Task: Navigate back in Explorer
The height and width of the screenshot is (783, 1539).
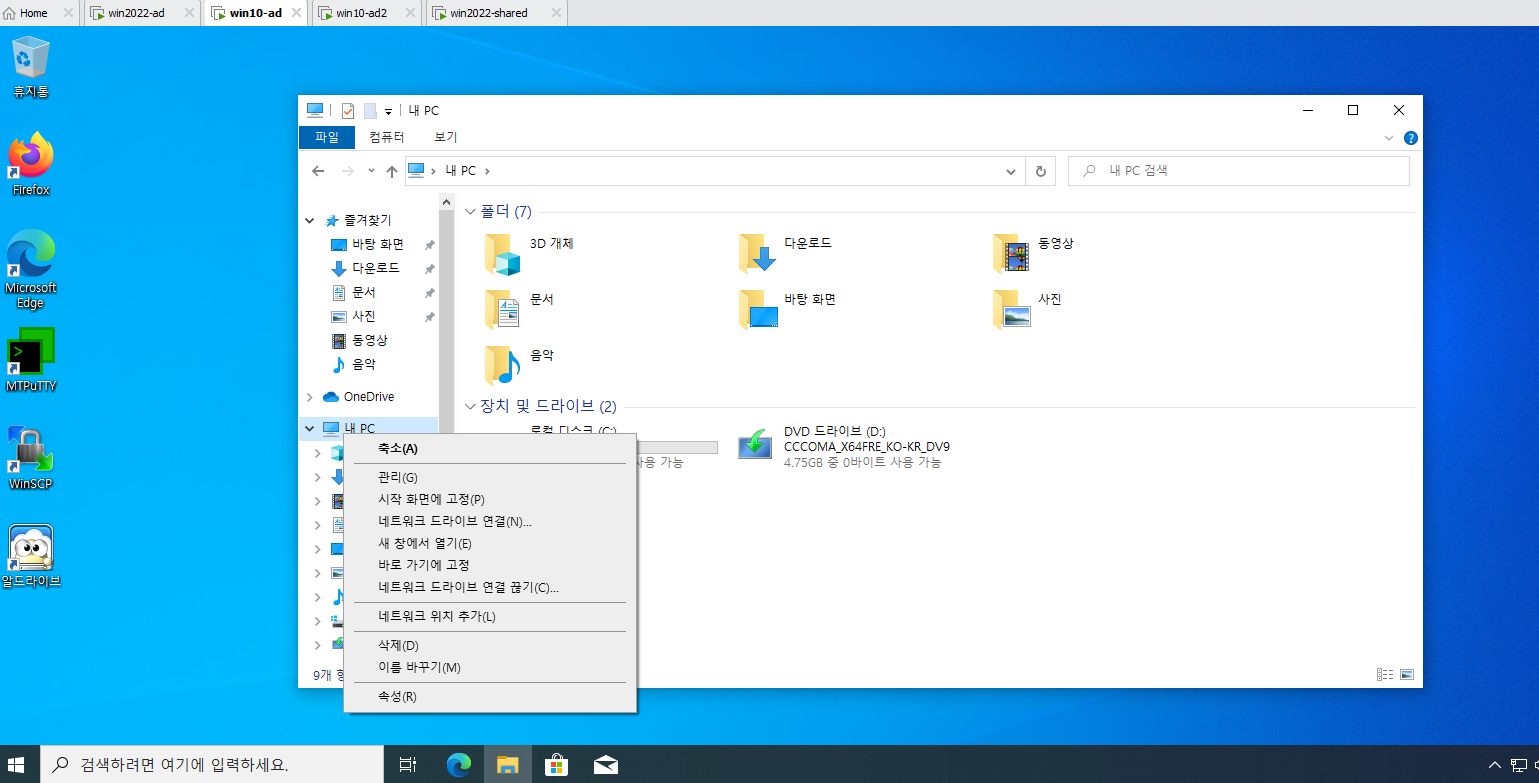Action: coord(318,171)
